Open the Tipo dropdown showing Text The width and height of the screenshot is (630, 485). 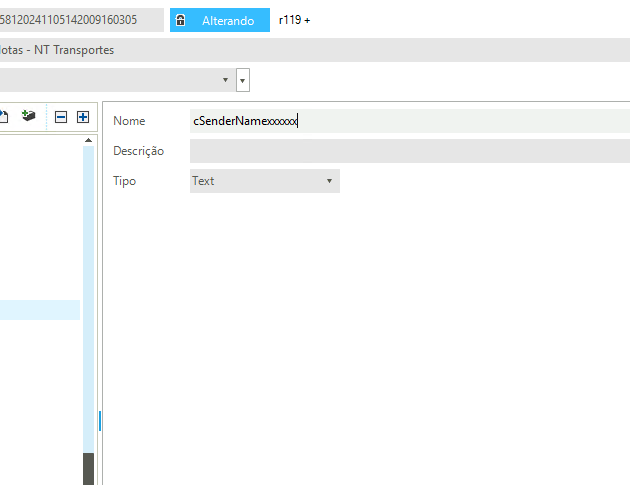point(264,181)
